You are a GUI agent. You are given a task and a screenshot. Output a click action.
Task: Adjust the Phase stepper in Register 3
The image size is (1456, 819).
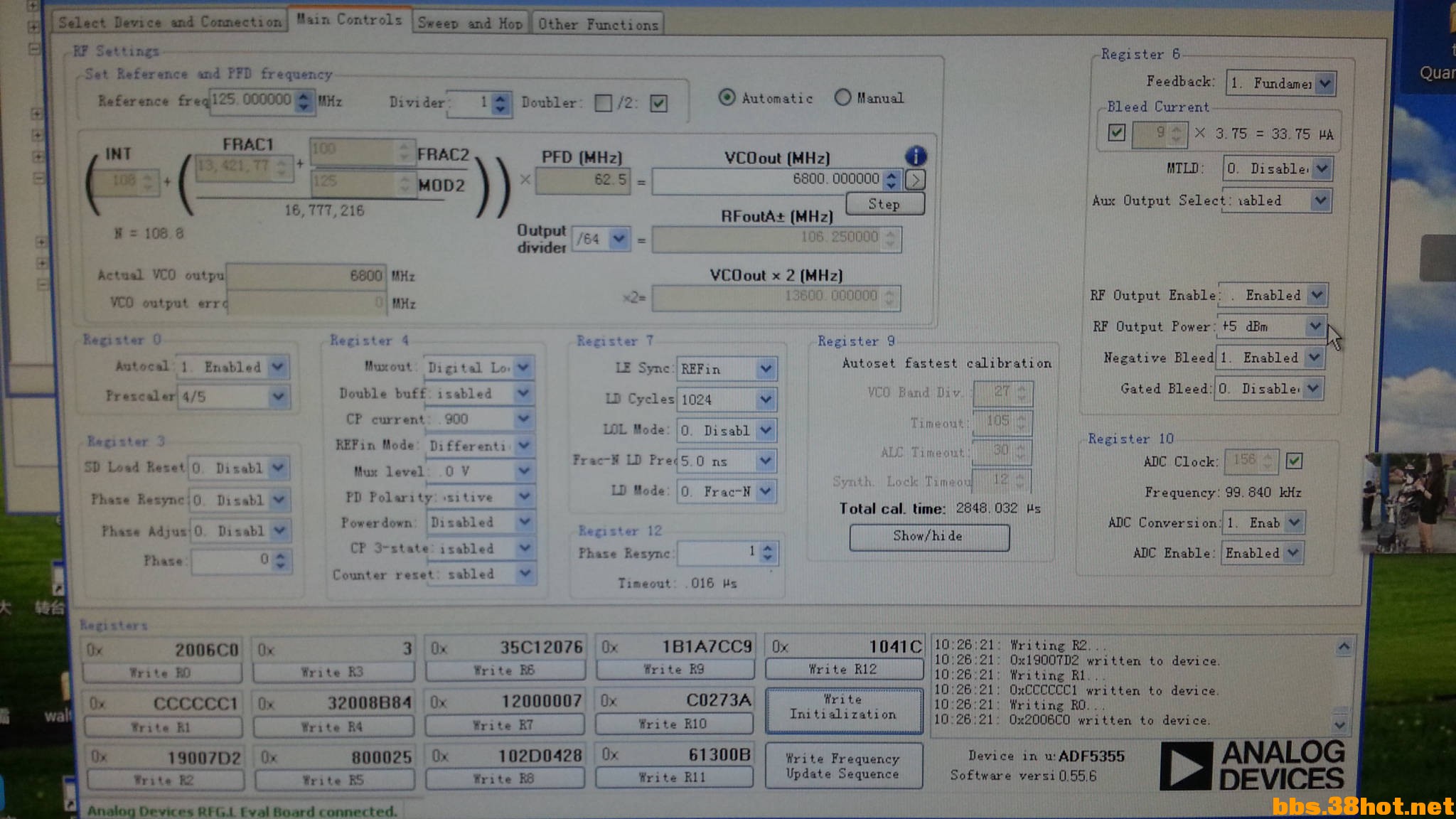(x=280, y=561)
